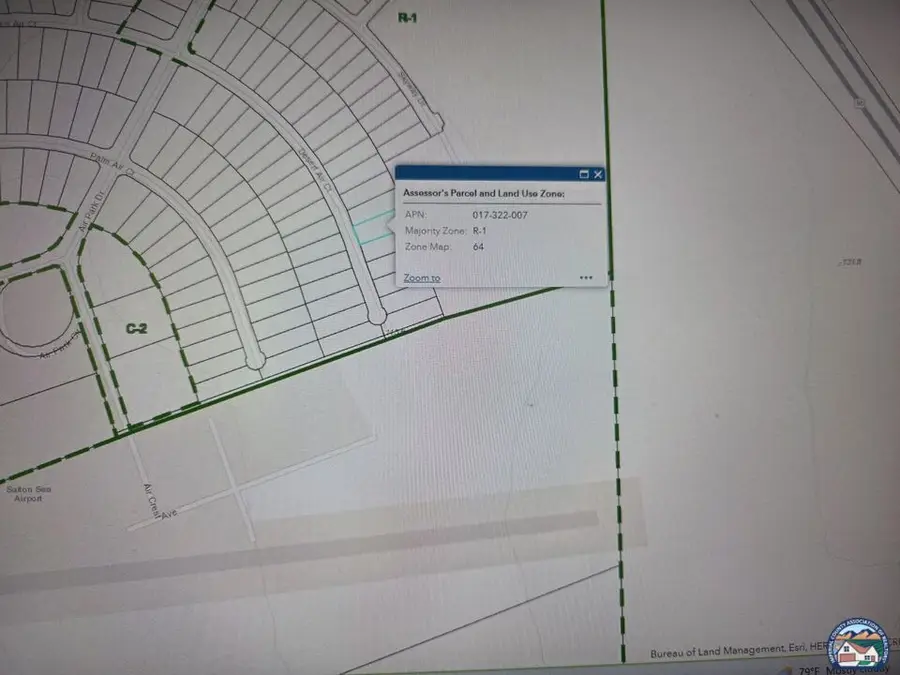Viewport: 900px width, 675px height.
Task: Click the R-1 zone label
Action: (406, 16)
